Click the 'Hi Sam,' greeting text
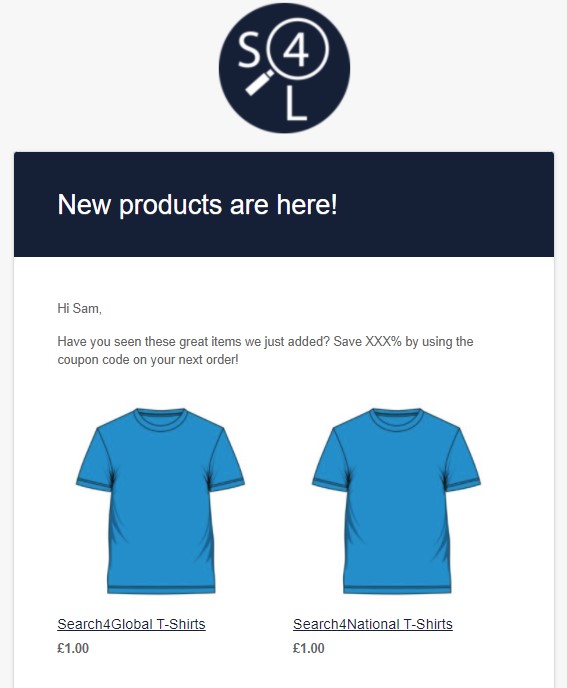The height and width of the screenshot is (688, 567). pos(79,308)
